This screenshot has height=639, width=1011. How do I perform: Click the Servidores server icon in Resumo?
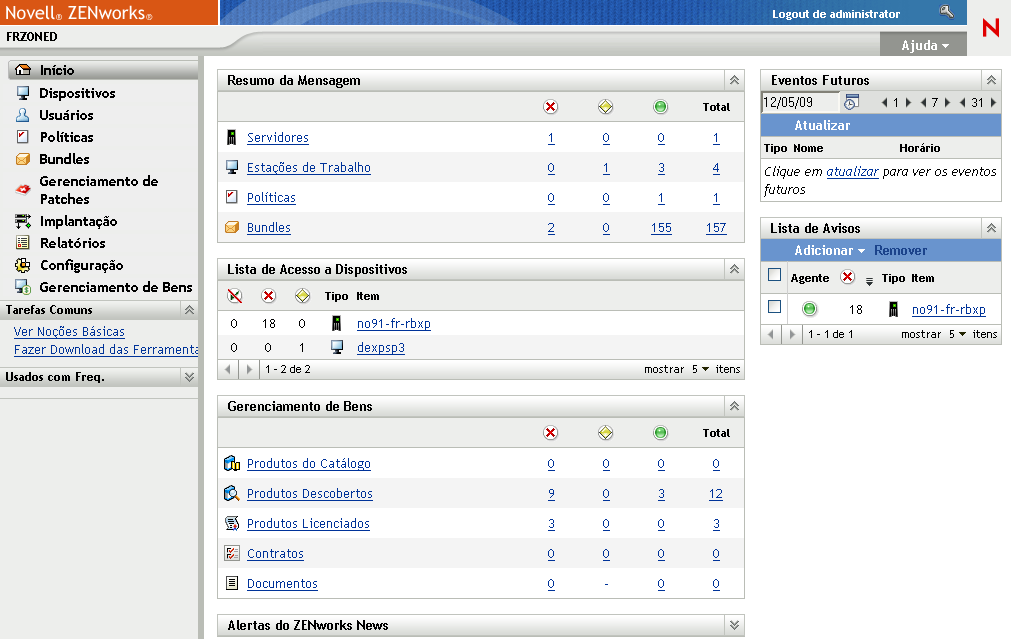point(231,137)
